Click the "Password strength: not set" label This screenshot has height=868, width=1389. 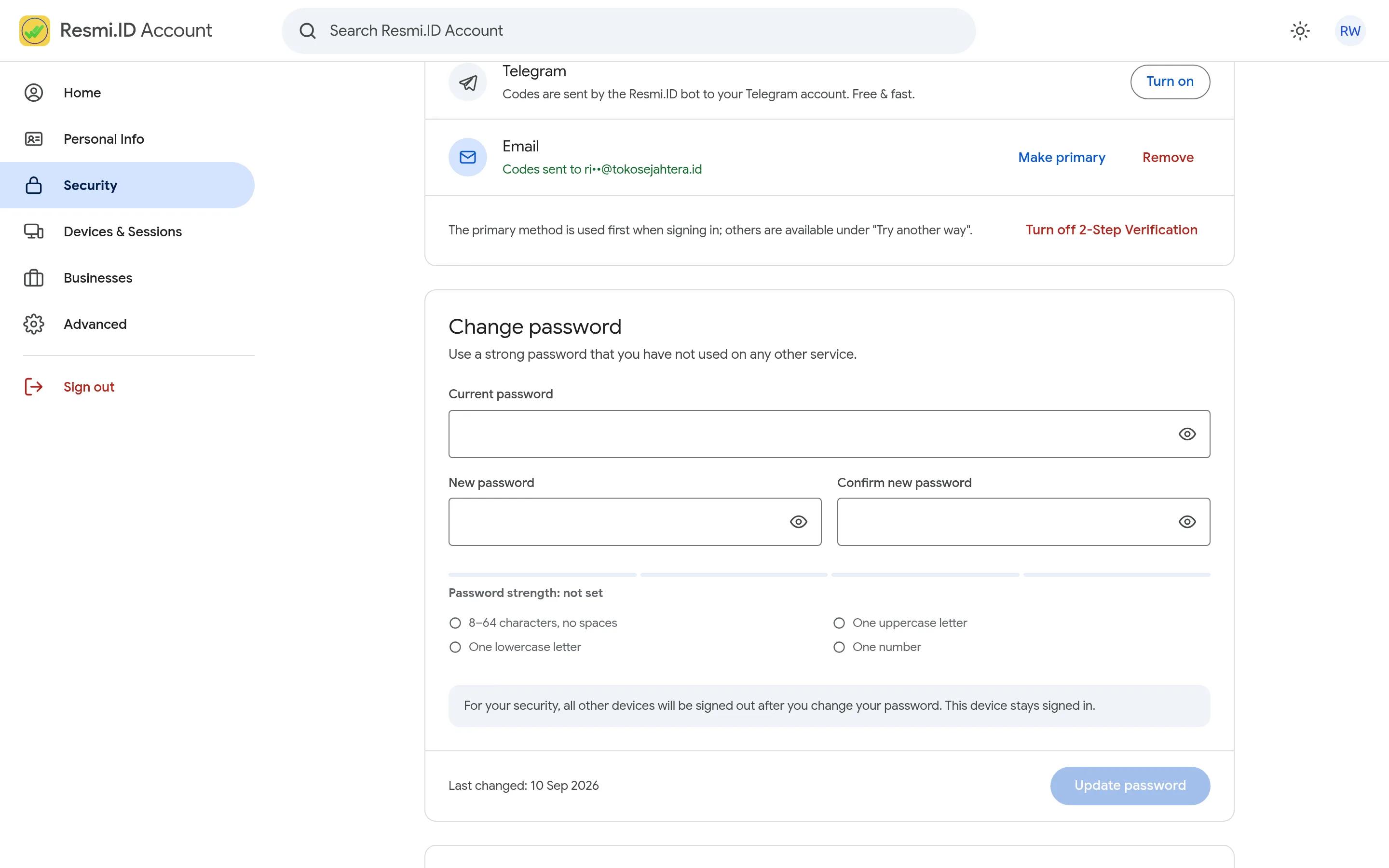tap(525, 593)
